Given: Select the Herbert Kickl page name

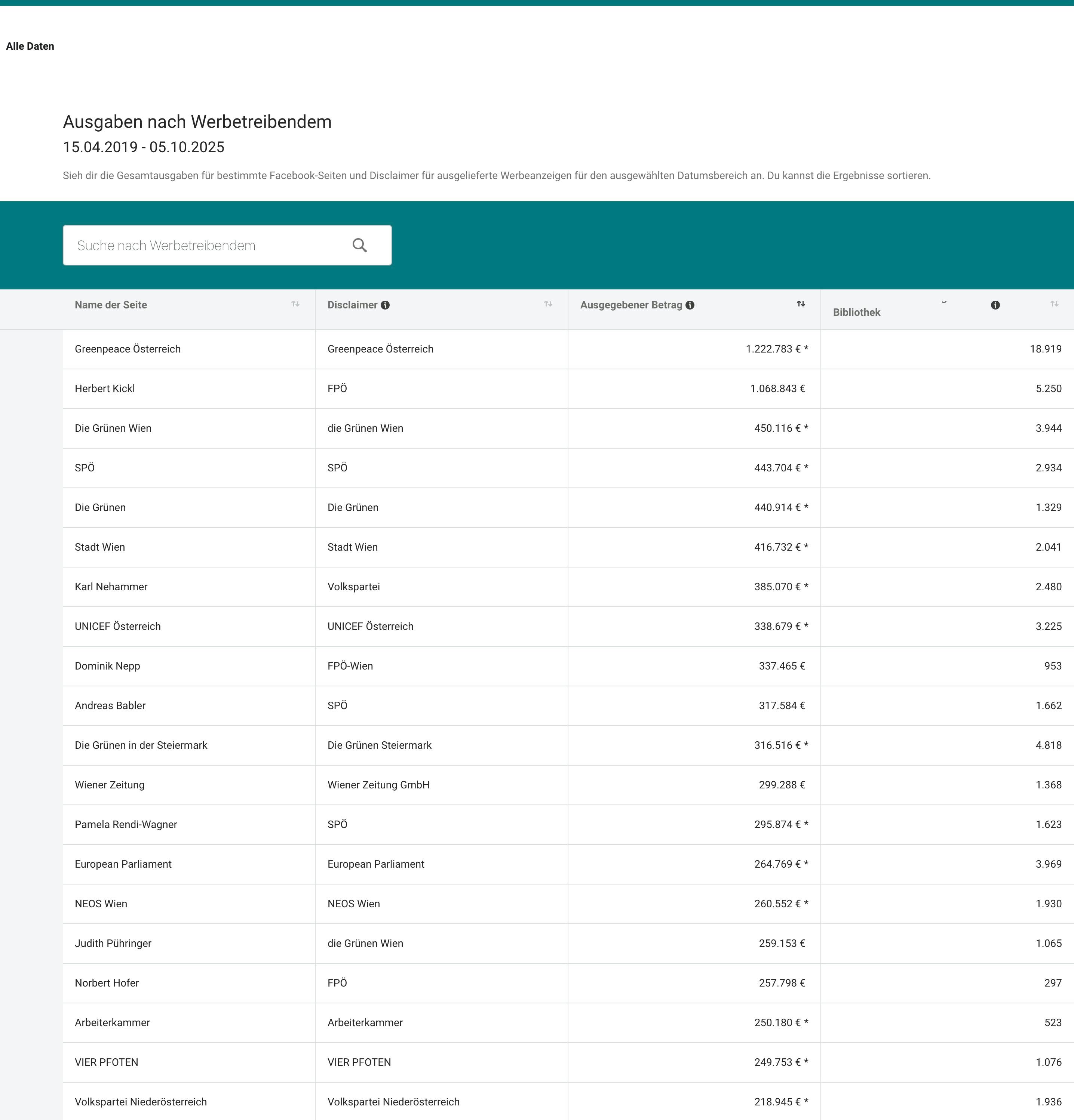Looking at the screenshot, I should [x=105, y=388].
